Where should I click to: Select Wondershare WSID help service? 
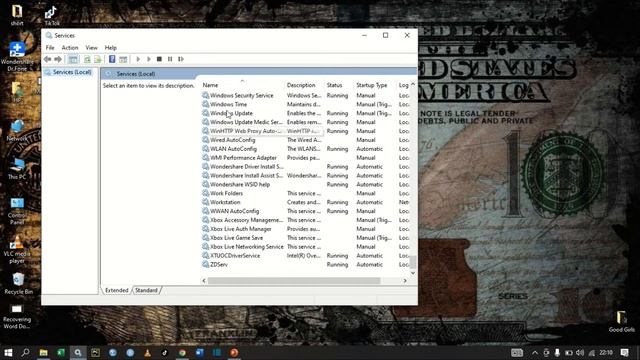coord(305,184)
